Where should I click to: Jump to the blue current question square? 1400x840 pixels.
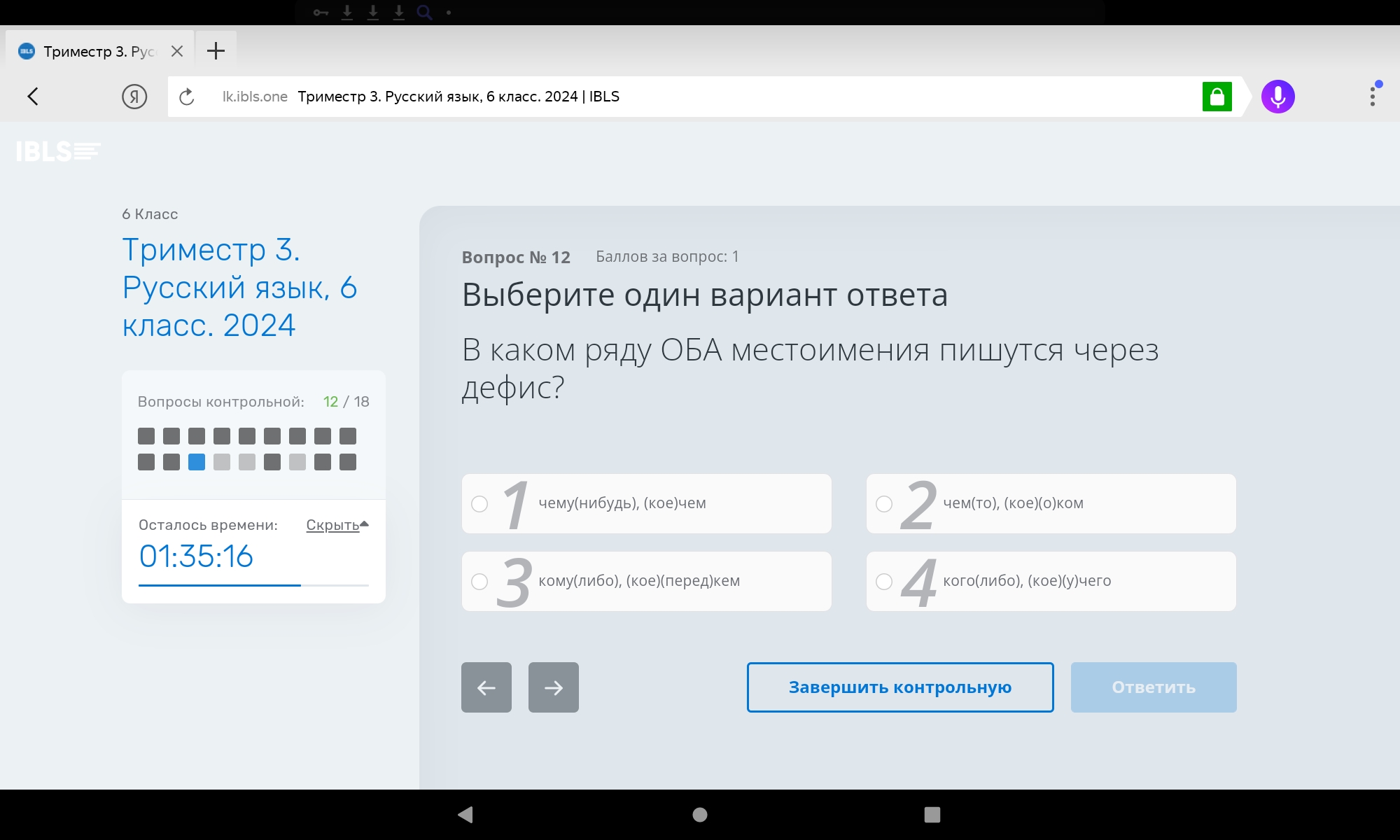(197, 462)
